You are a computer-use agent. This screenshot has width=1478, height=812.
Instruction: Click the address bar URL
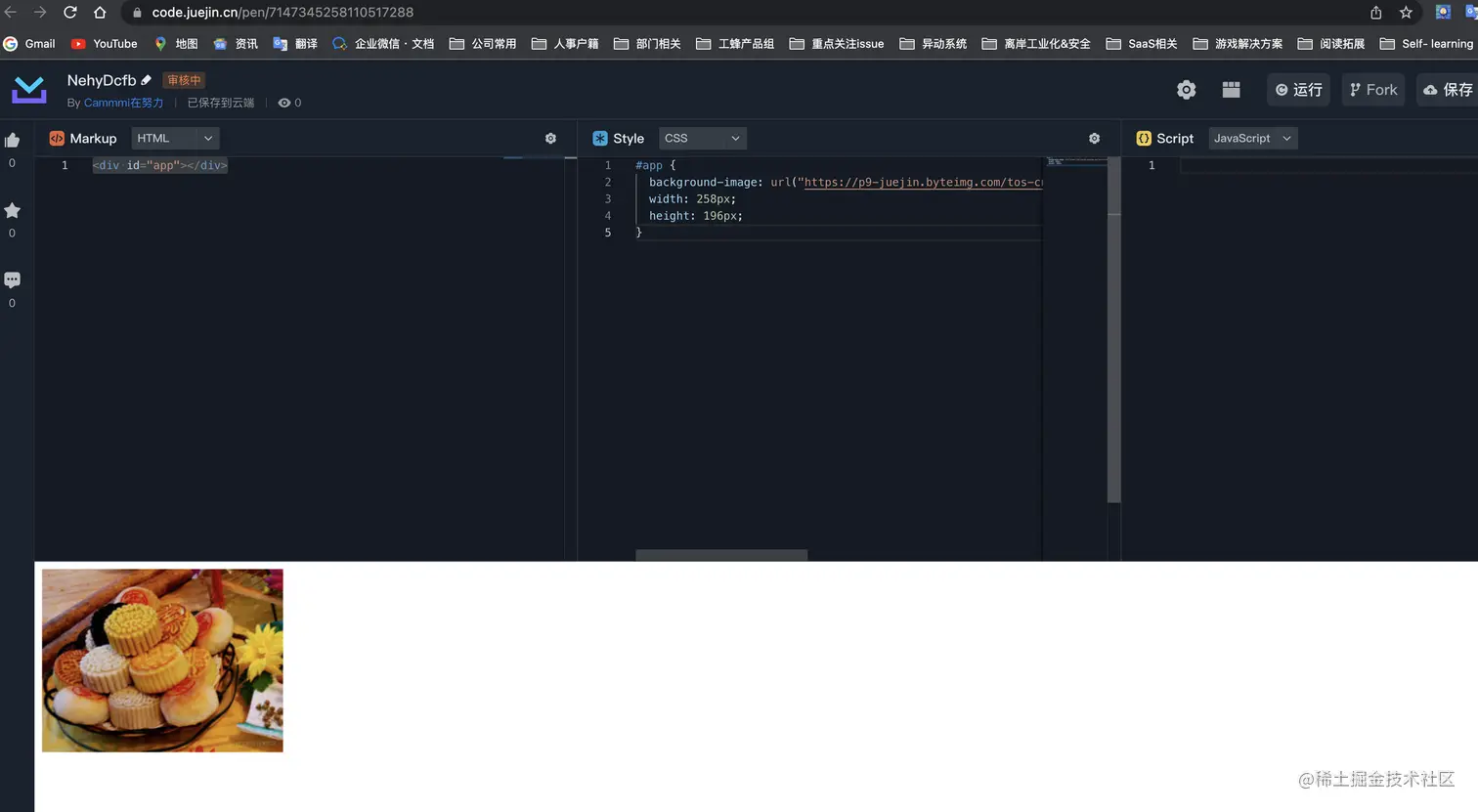[283, 12]
